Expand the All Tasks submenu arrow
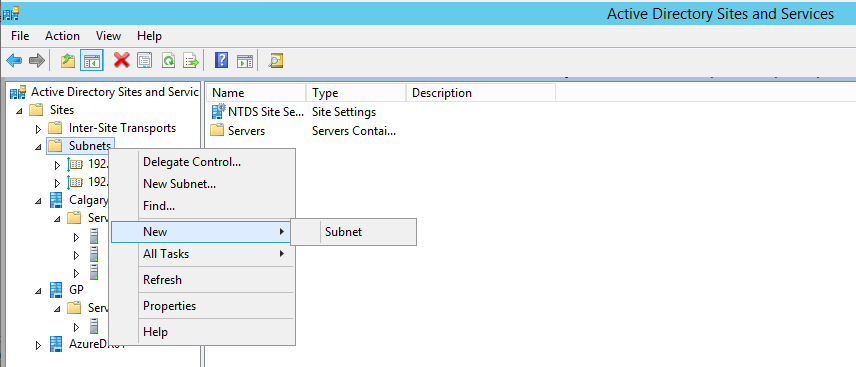The image size is (856, 367). coord(282,254)
